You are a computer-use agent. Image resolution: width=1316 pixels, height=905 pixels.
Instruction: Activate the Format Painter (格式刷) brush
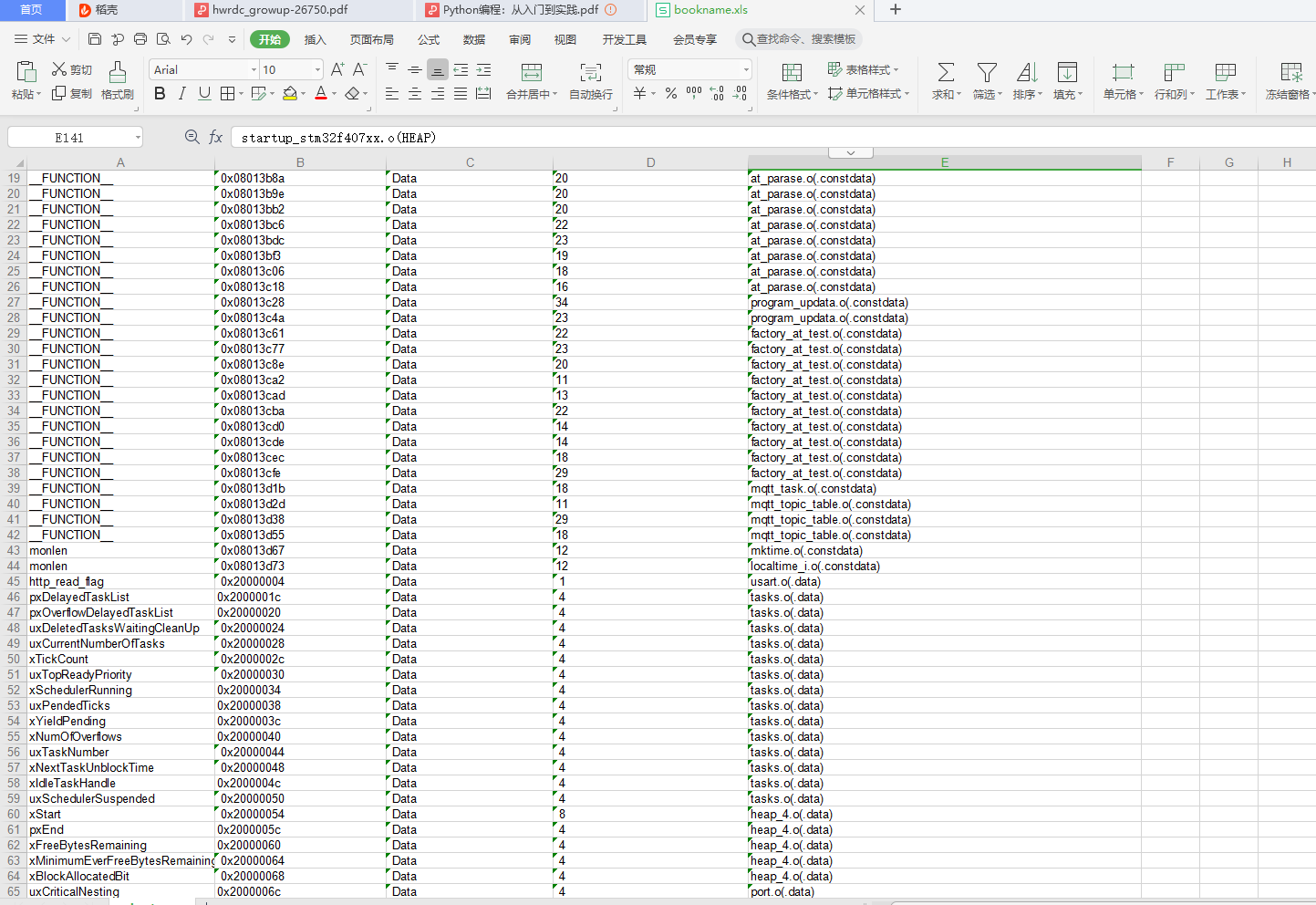(118, 72)
